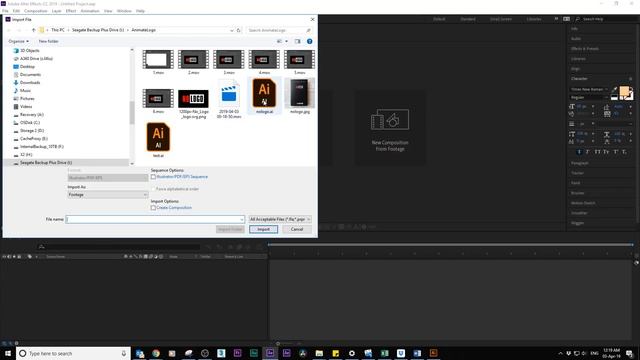Click the black and white preset swatch
This screenshot has height=360, width=640.
[614, 98]
